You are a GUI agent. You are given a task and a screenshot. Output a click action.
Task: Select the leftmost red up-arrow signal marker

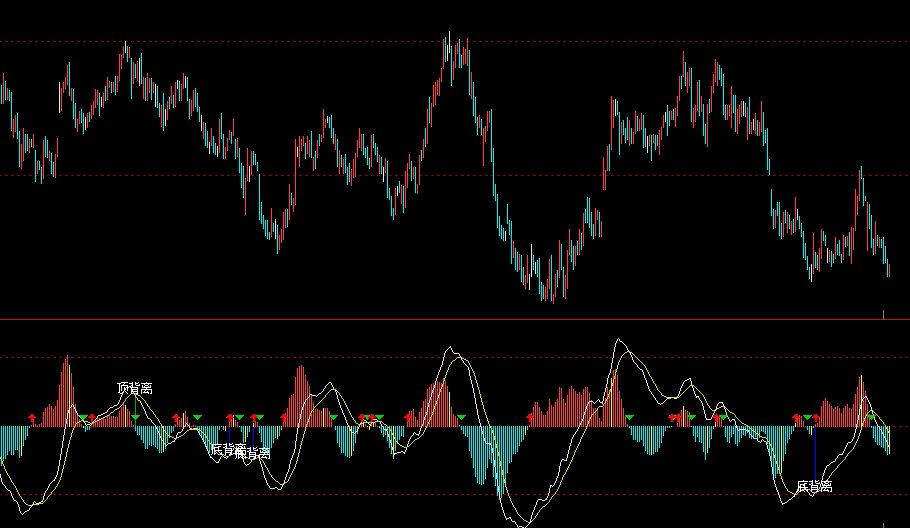[32, 418]
